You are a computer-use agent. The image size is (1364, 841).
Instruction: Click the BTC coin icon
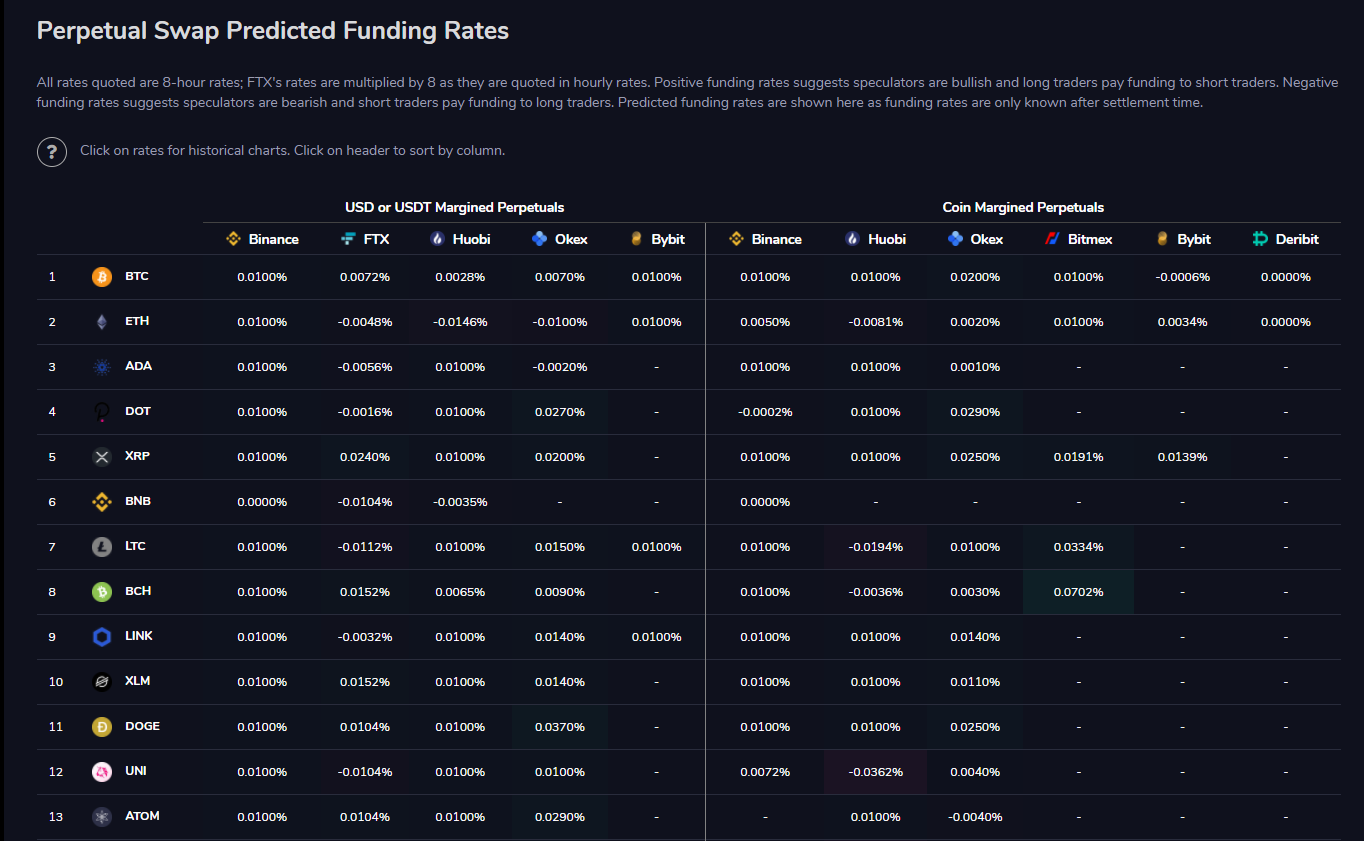coord(102,277)
